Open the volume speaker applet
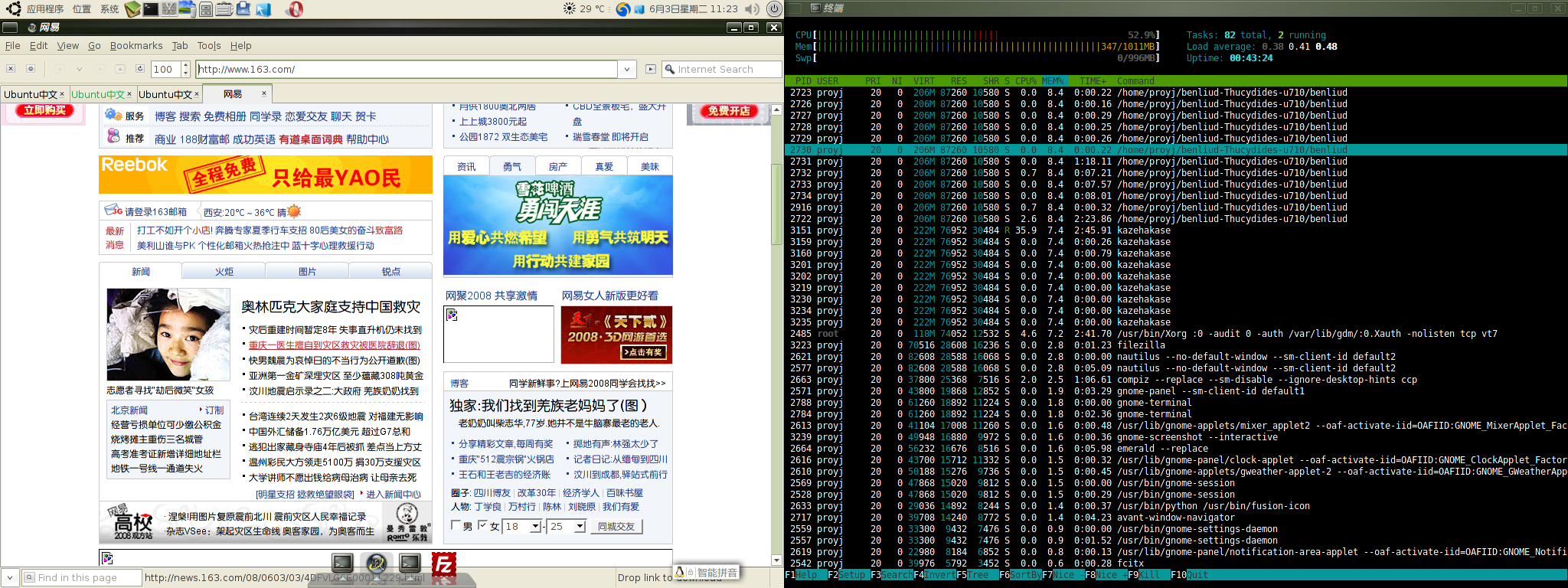 [753, 9]
